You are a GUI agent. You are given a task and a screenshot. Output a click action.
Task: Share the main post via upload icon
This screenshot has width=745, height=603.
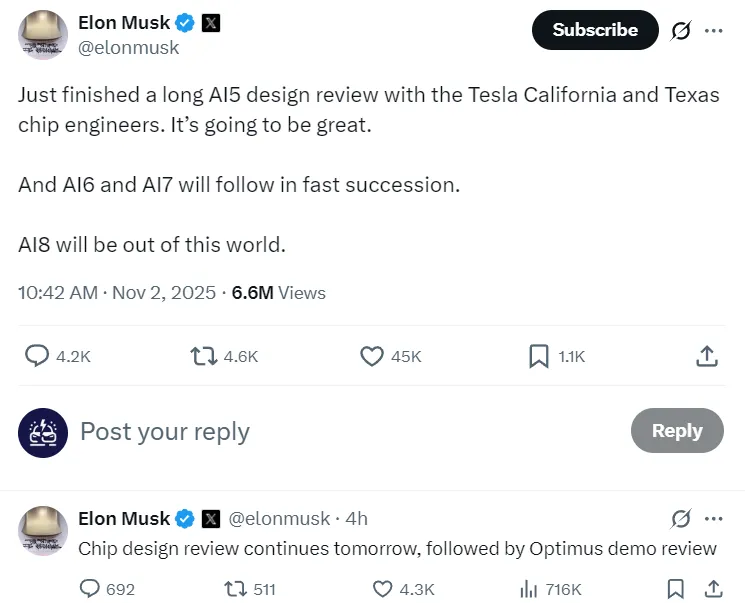(706, 355)
